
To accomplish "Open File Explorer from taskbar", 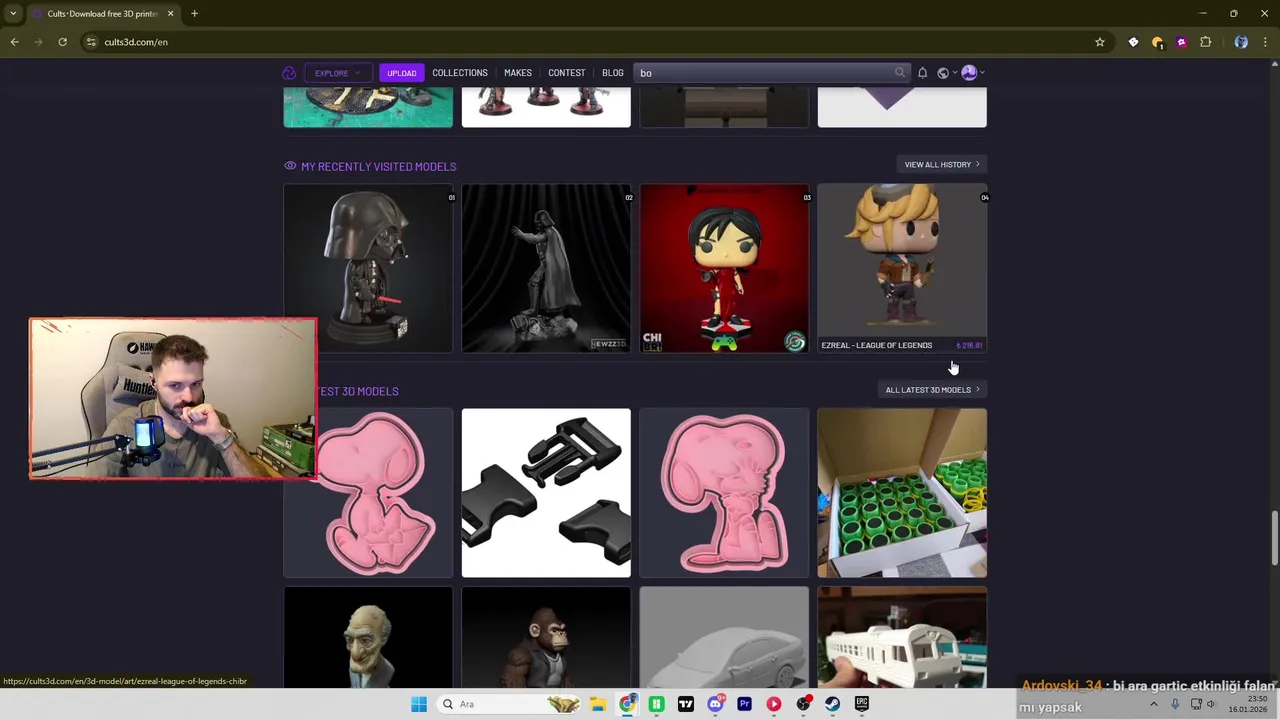I will [x=597, y=704].
